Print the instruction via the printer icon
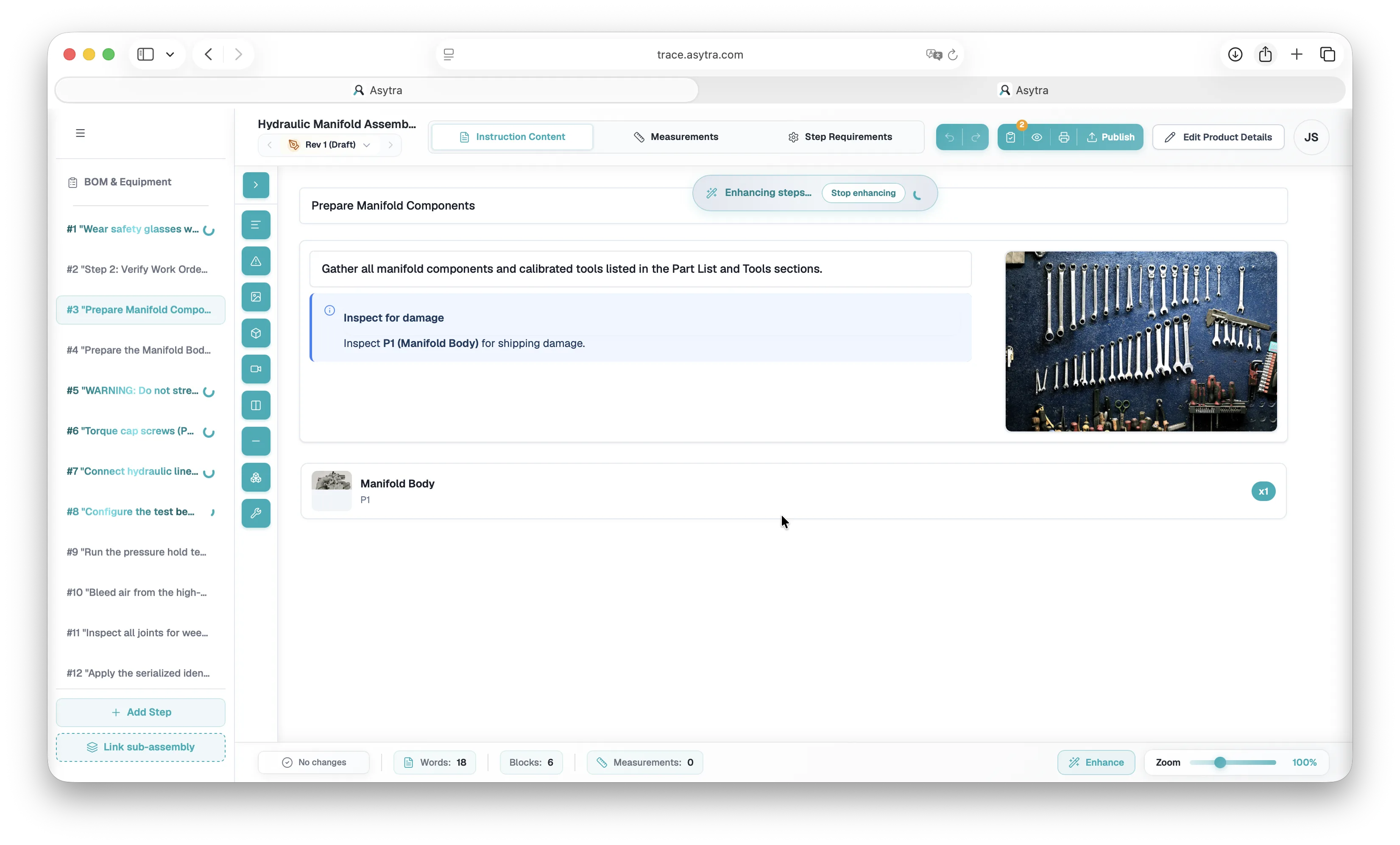 pyautogui.click(x=1064, y=137)
